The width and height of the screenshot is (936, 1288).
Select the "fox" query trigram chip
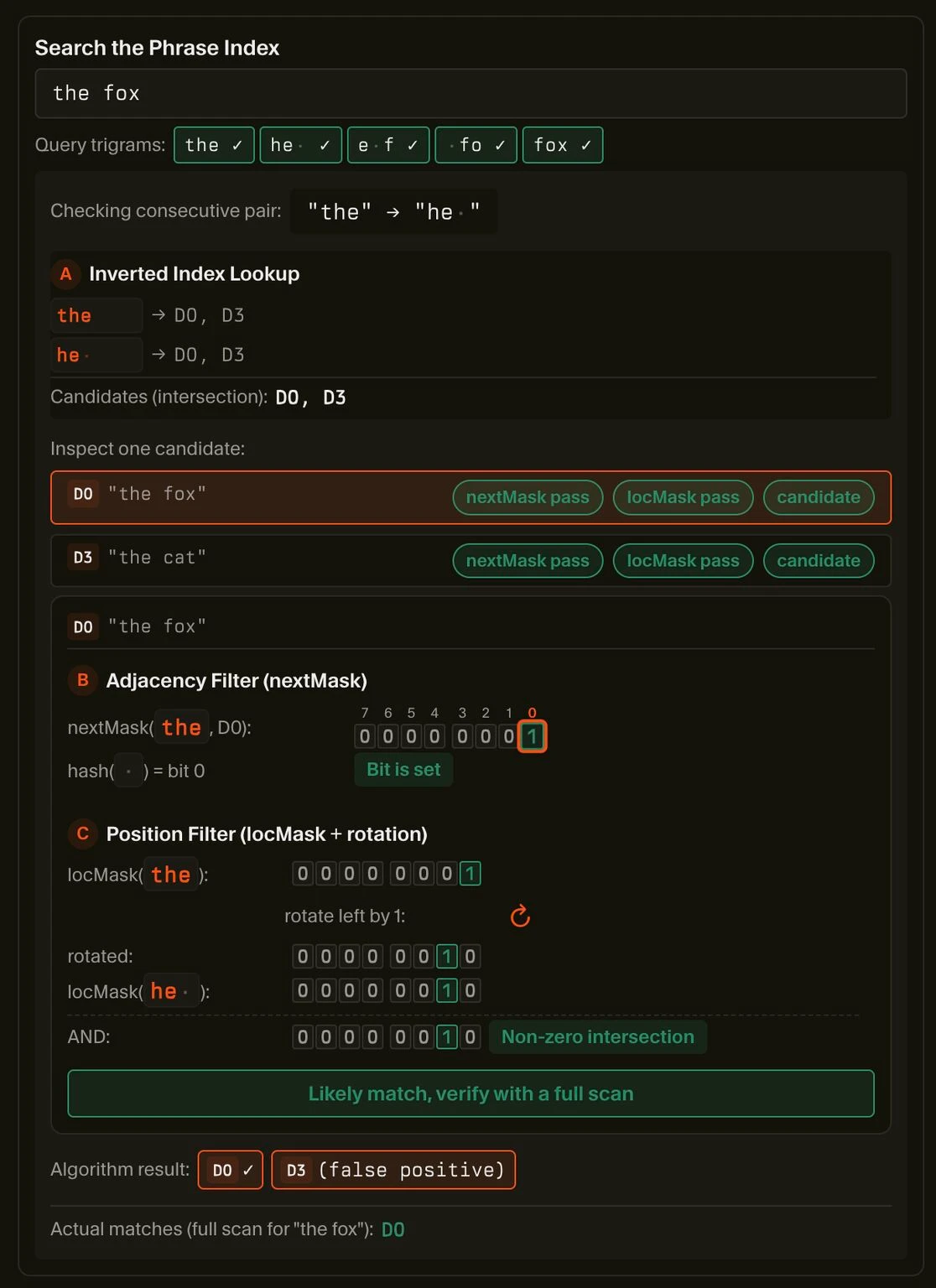[x=562, y=145]
